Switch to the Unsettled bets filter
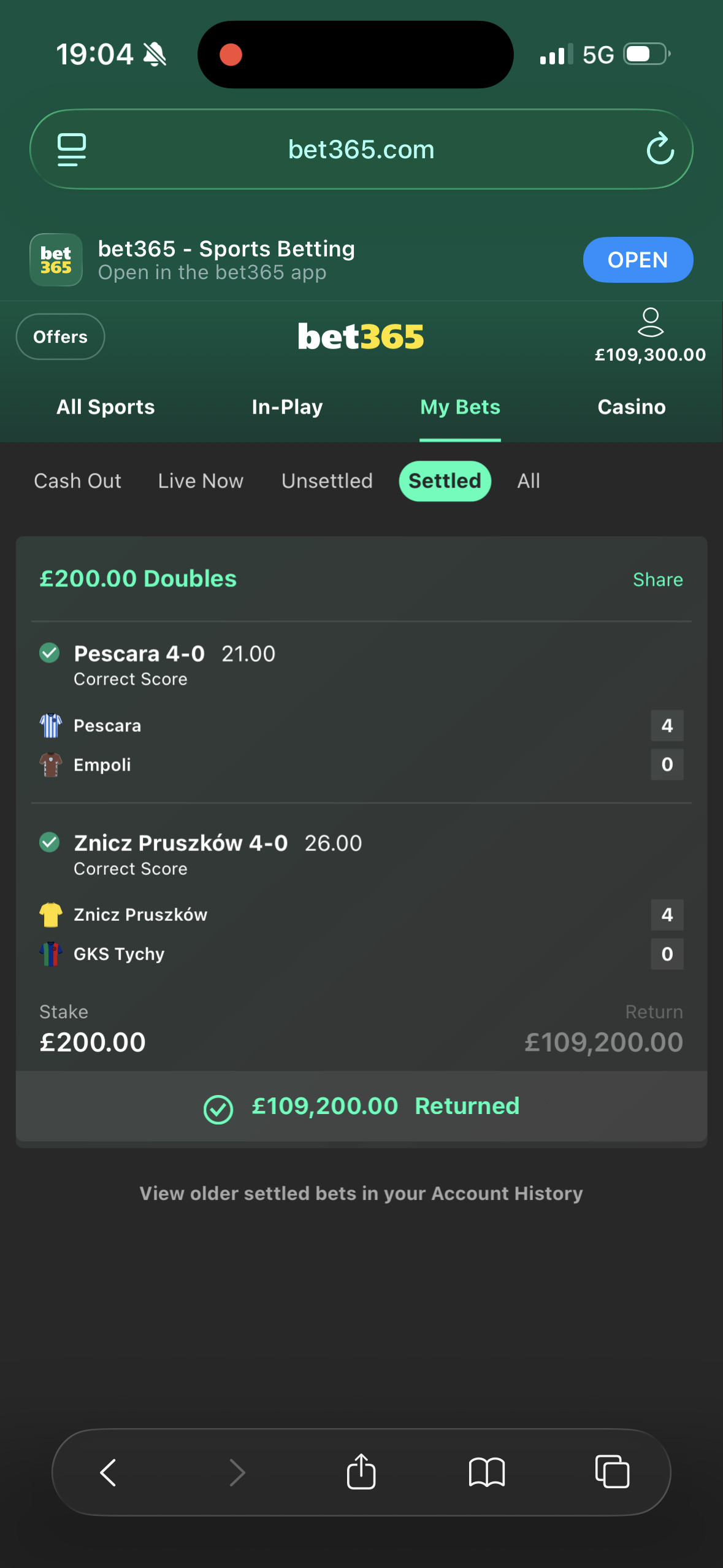Viewport: 723px width, 1568px height. coord(327,481)
